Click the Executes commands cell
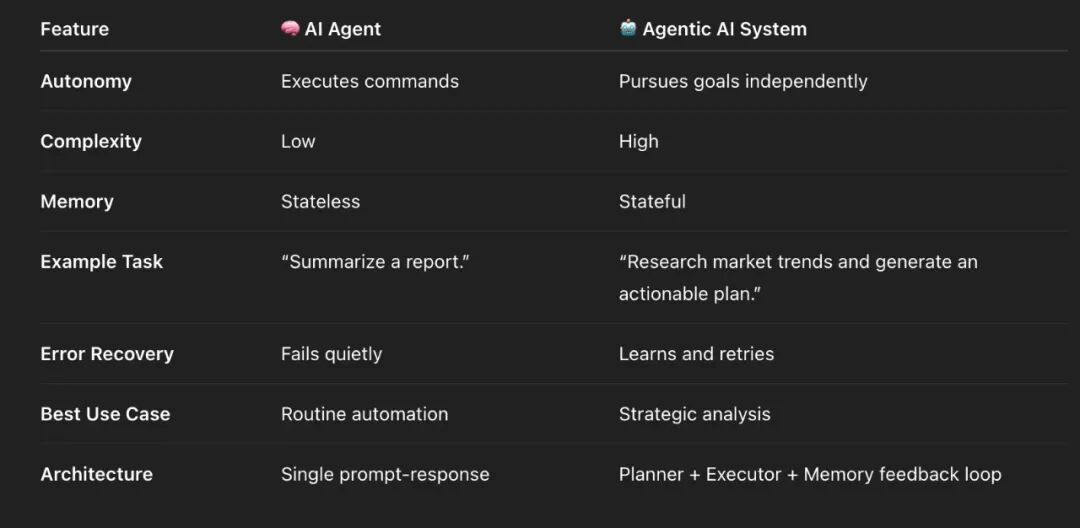1080x528 pixels. tap(370, 81)
